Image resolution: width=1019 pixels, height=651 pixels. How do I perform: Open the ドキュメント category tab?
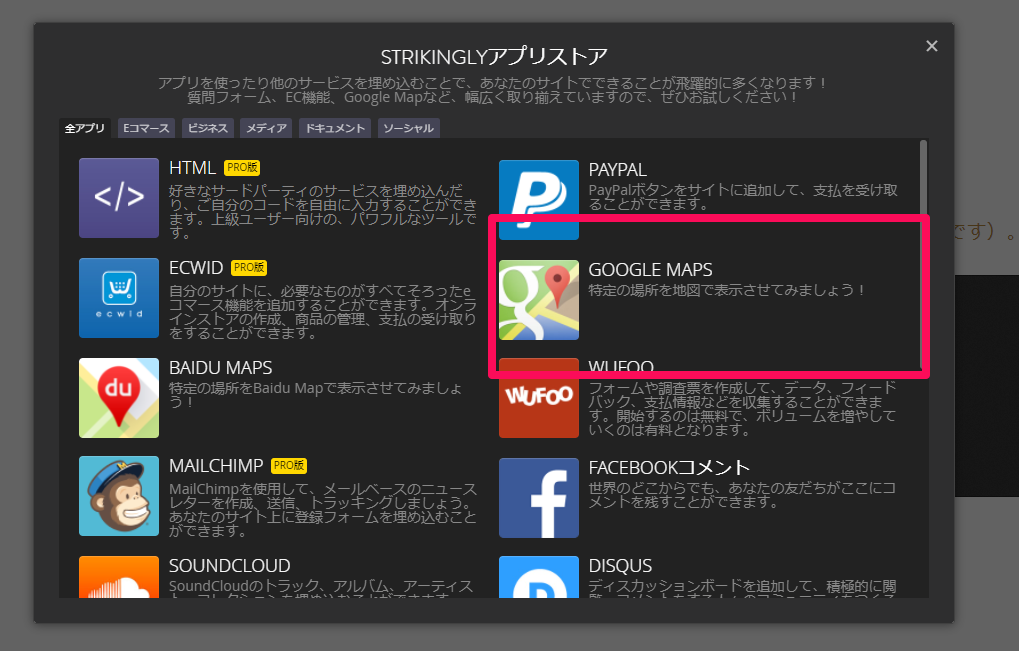[x=335, y=129]
